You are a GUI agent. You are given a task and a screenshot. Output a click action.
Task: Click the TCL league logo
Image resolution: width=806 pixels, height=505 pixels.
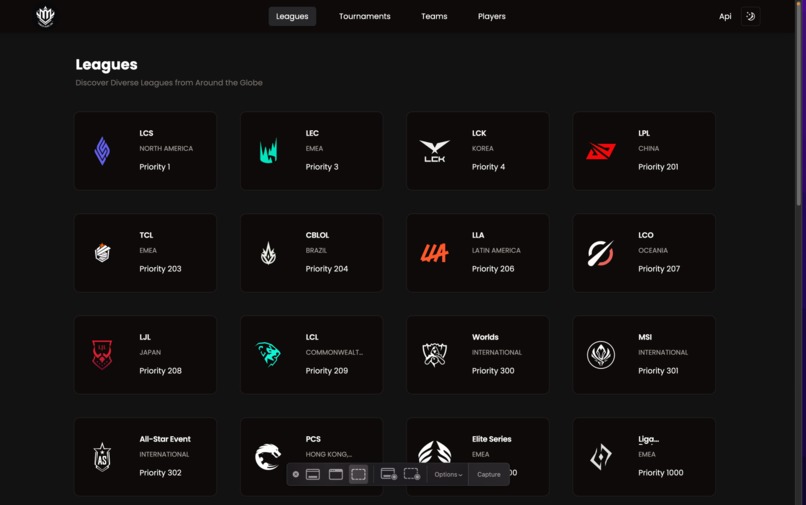tap(102, 252)
